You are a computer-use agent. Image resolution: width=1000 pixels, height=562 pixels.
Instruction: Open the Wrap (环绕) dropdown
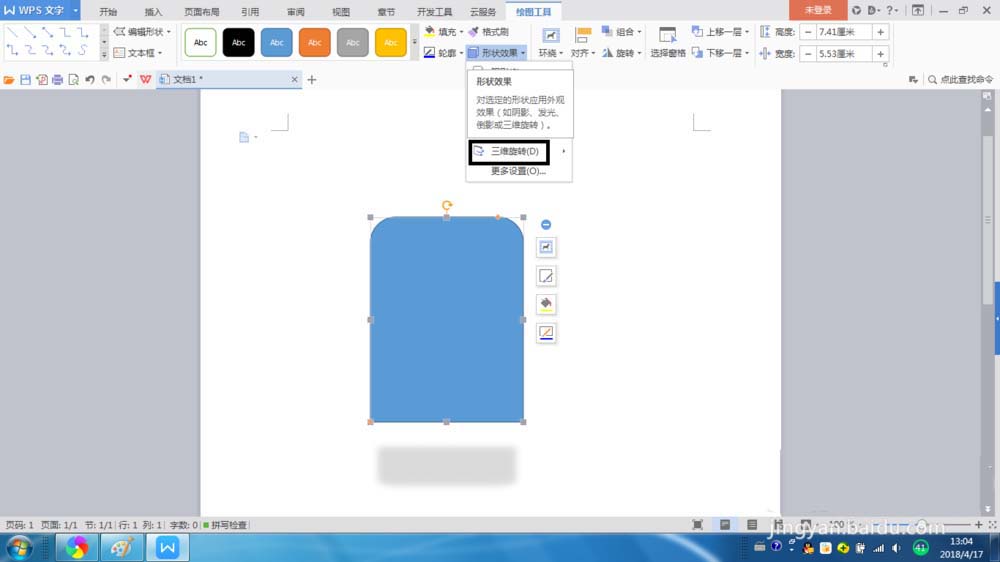(x=550, y=43)
